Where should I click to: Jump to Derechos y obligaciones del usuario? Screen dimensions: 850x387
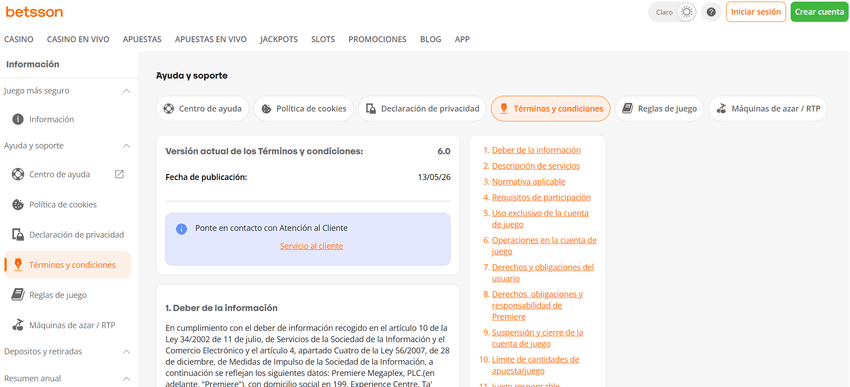click(x=543, y=273)
